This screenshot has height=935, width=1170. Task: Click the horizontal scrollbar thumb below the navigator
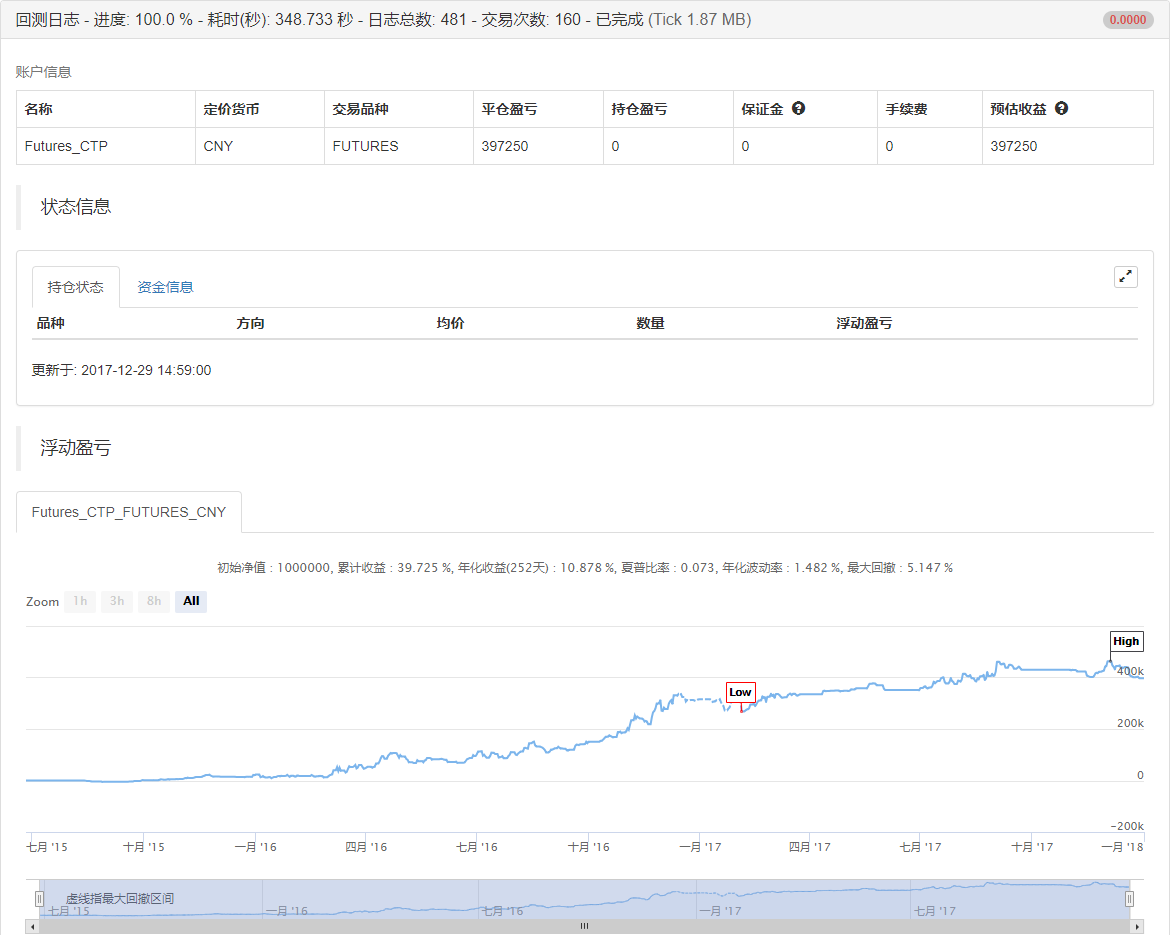(584, 926)
